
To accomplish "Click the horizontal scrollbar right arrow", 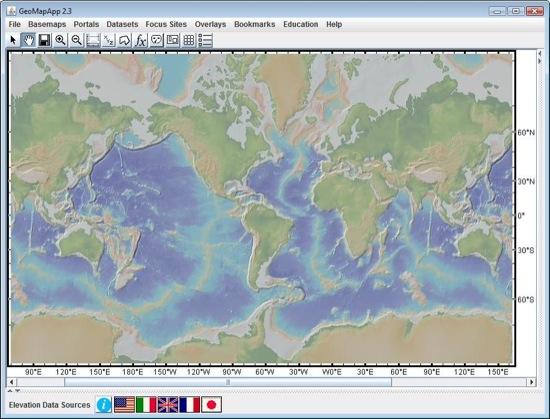I will pos(532,382).
